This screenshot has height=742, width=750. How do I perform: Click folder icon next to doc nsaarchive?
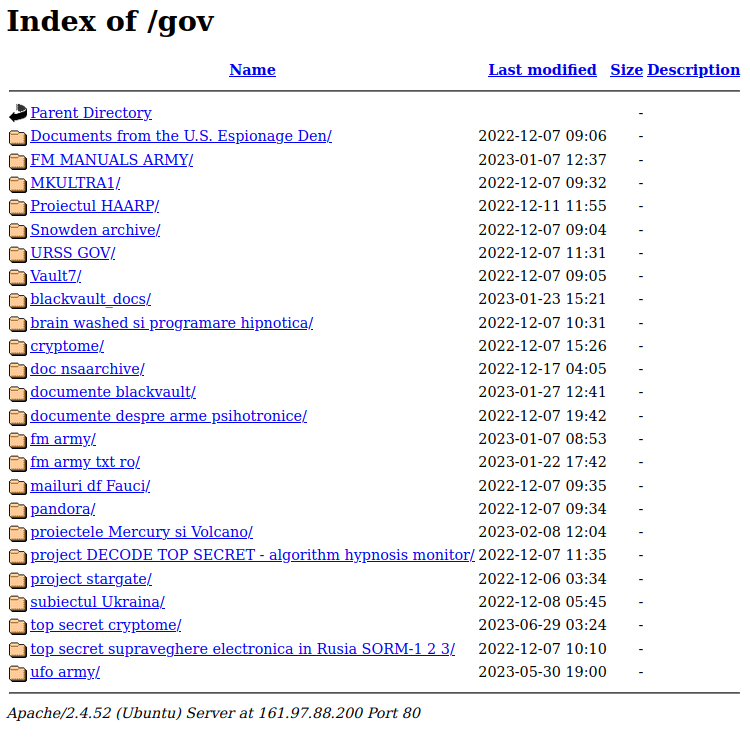click(x=18, y=370)
